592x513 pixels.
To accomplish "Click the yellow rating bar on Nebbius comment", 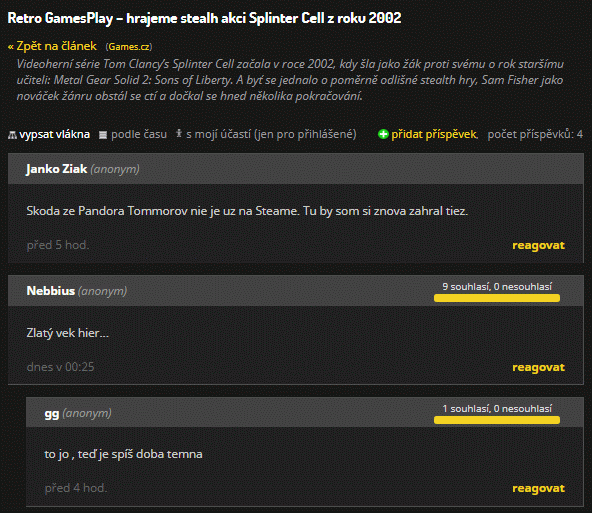I will [x=497, y=298].
